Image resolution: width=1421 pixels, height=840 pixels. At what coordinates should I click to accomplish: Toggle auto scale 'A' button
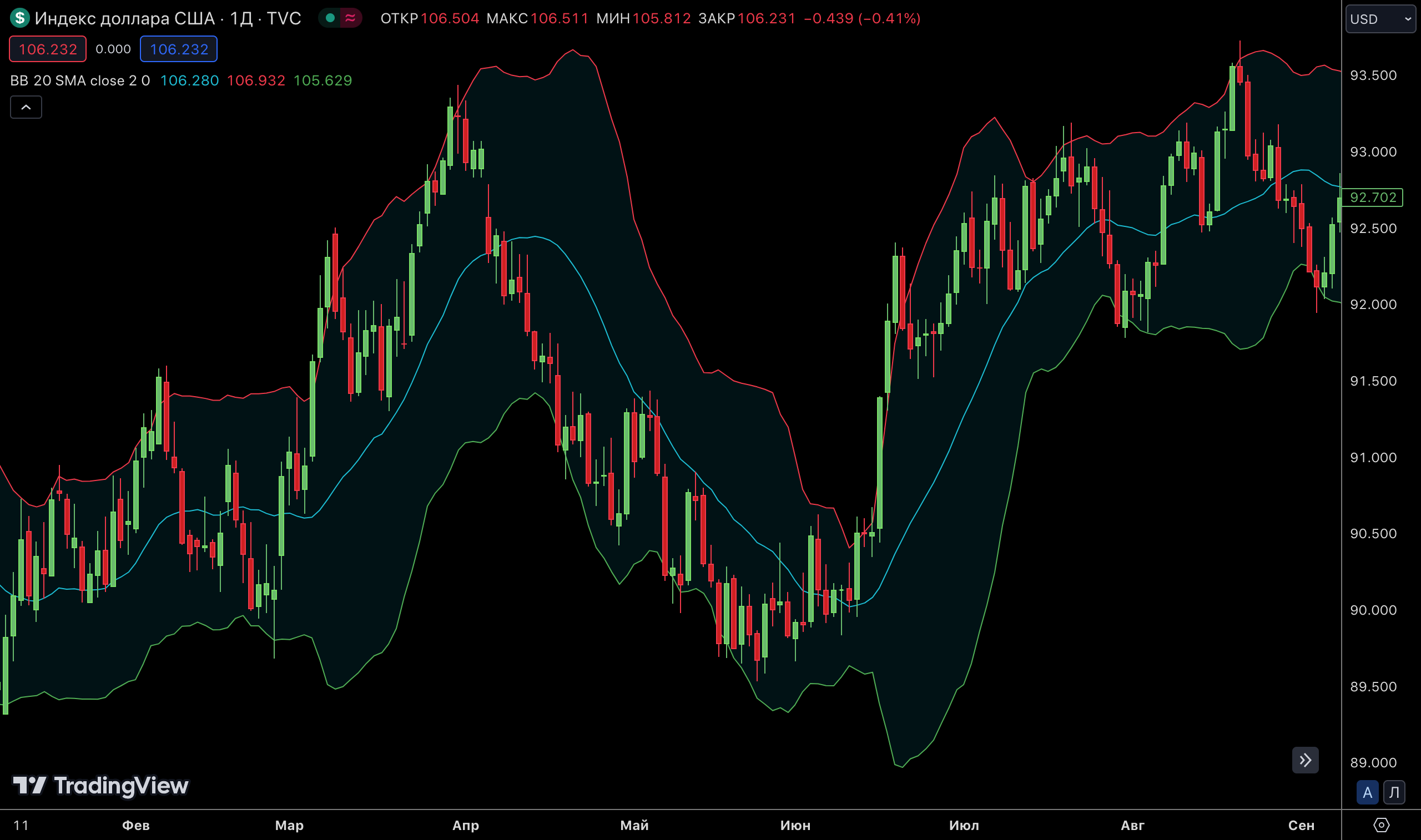tap(1367, 792)
